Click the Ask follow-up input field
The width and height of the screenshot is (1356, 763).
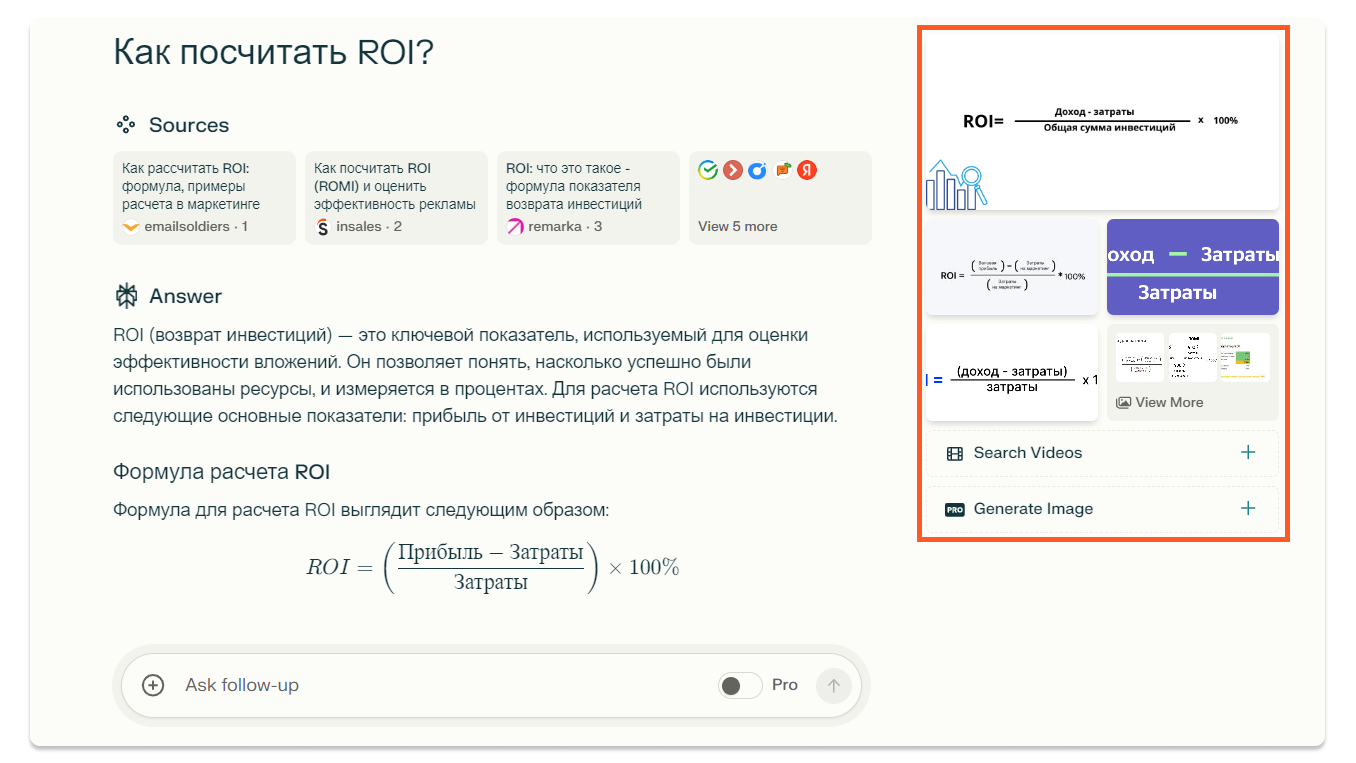[x=440, y=685]
